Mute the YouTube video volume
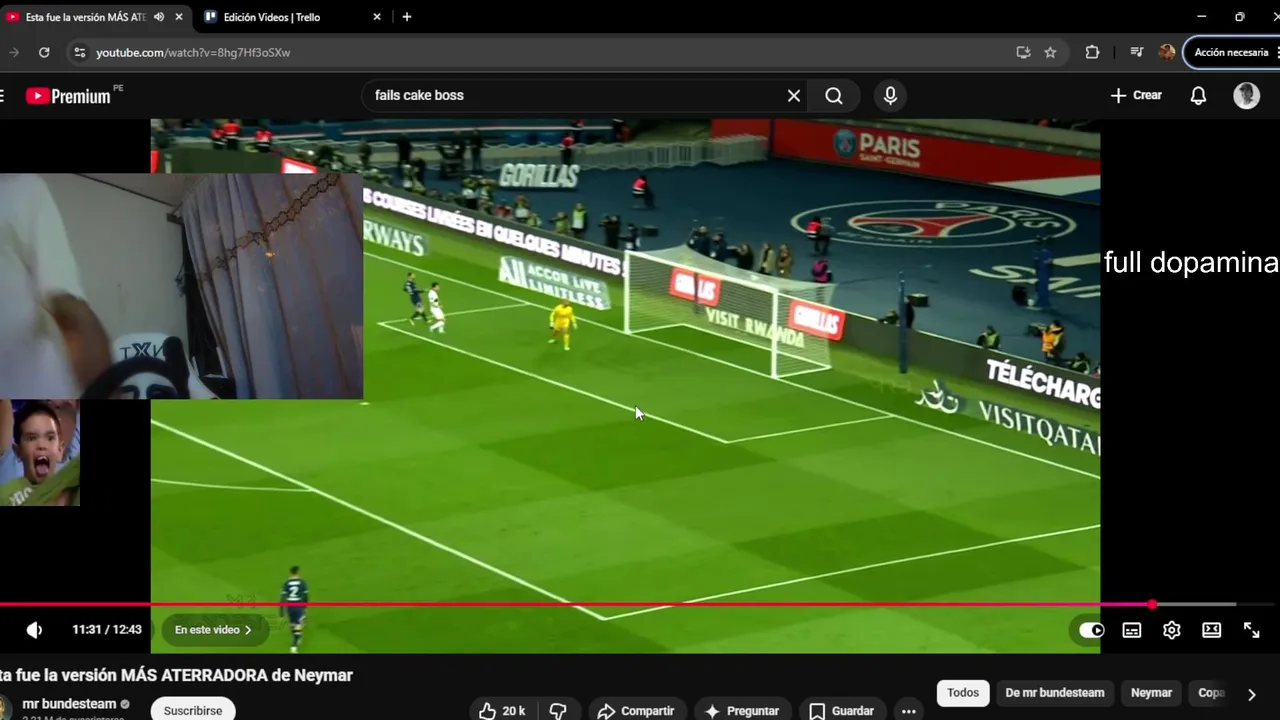This screenshot has height=720, width=1280. coord(34,630)
